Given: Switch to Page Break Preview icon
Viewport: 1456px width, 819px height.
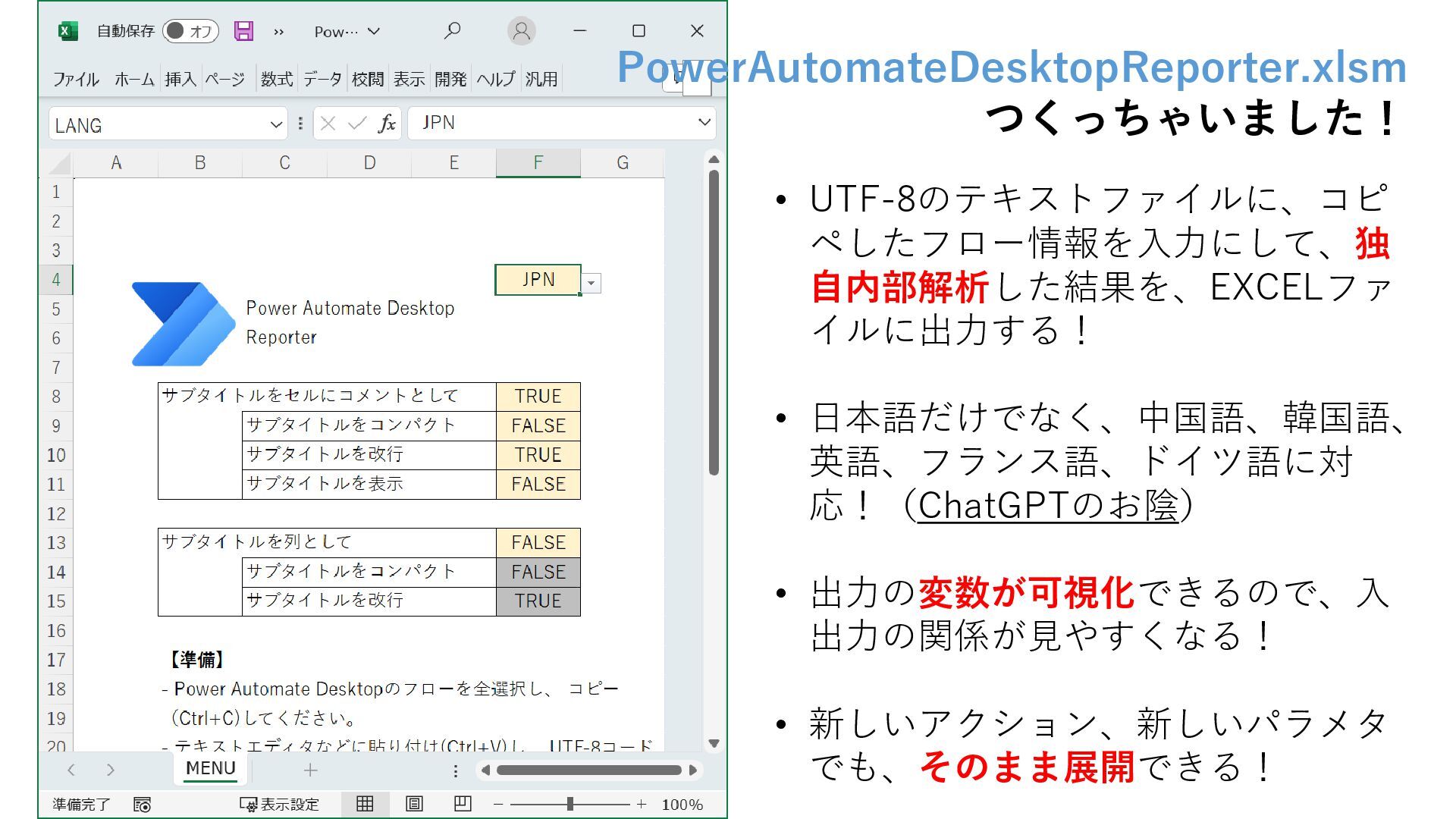Looking at the screenshot, I should tap(463, 804).
